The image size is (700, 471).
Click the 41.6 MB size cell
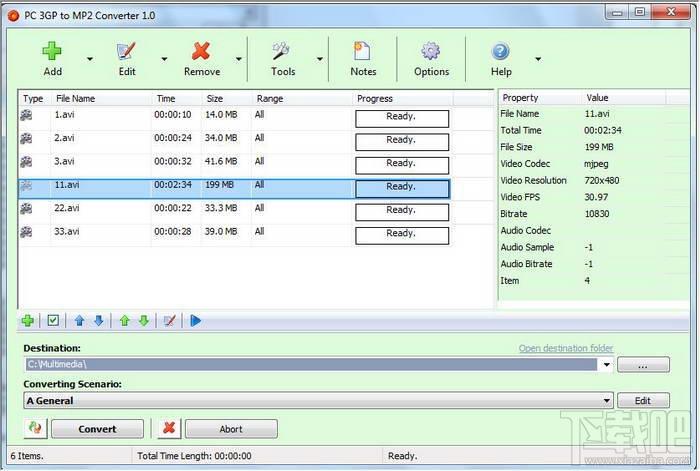221,161
